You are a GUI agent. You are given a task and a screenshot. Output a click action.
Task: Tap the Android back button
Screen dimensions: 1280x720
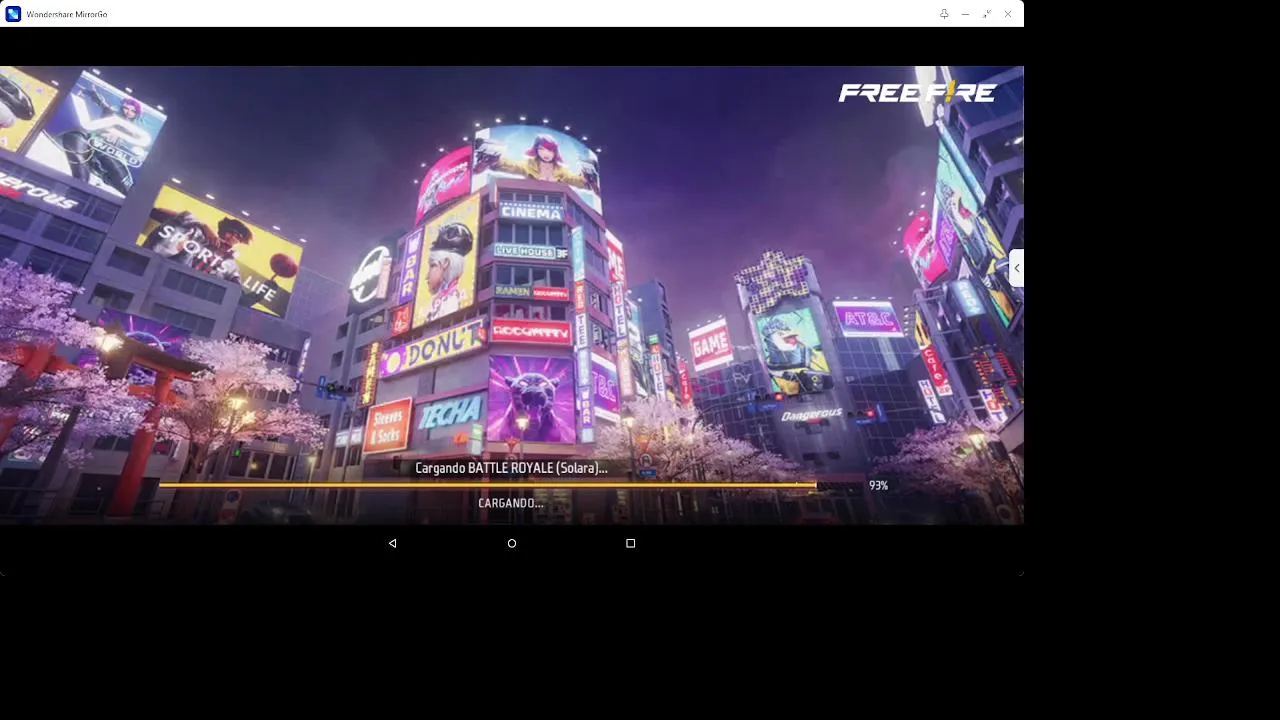[x=393, y=543]
